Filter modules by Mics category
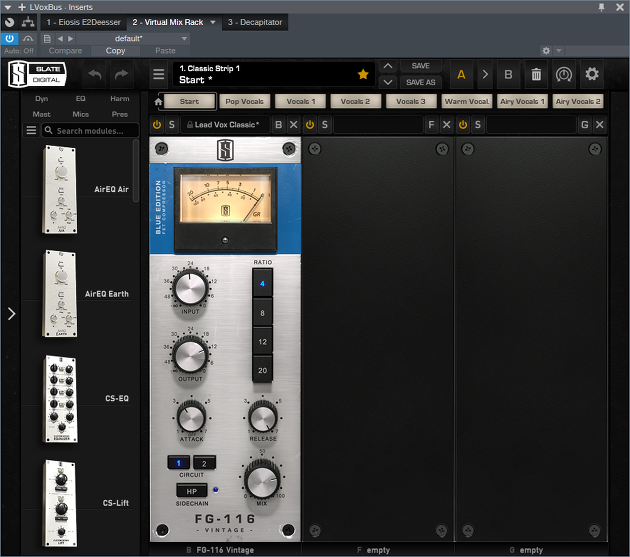 pos(80,114)
